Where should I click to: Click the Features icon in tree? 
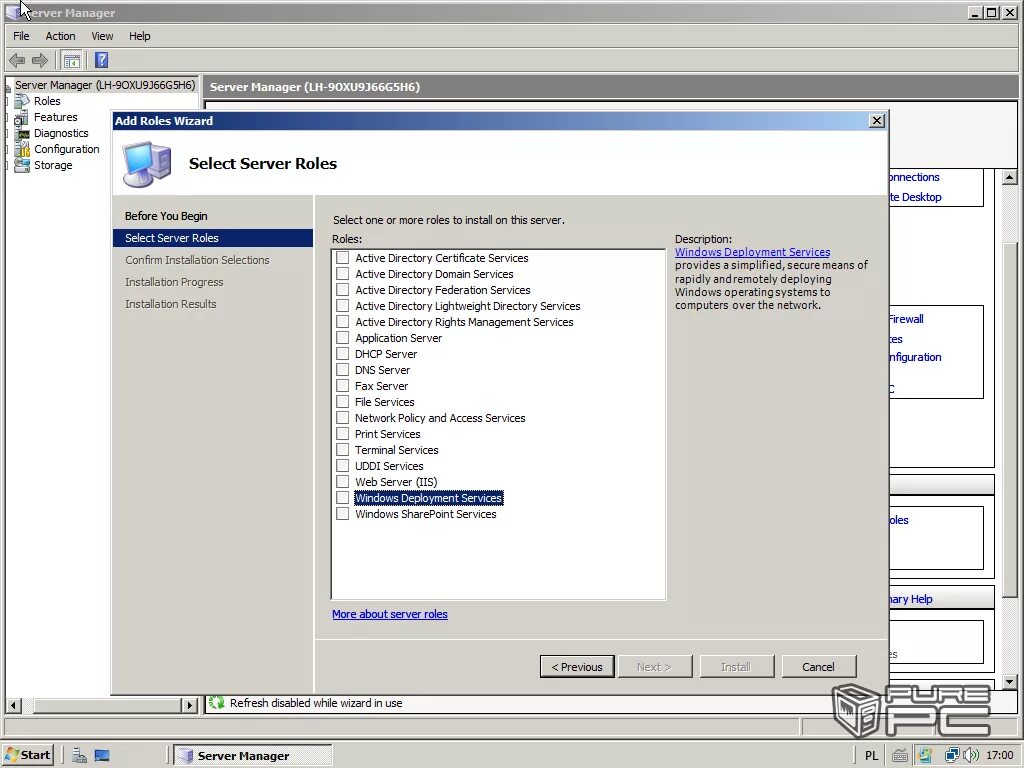pos(22,117)
